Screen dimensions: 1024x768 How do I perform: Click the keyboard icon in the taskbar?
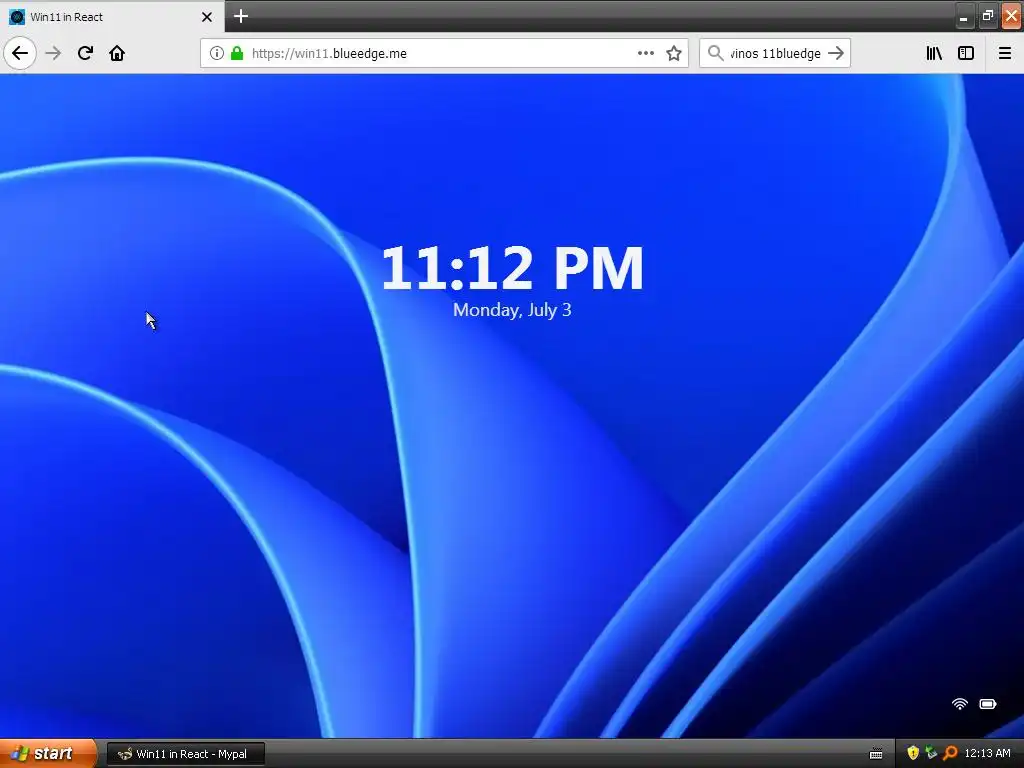[x=876, y=754]
